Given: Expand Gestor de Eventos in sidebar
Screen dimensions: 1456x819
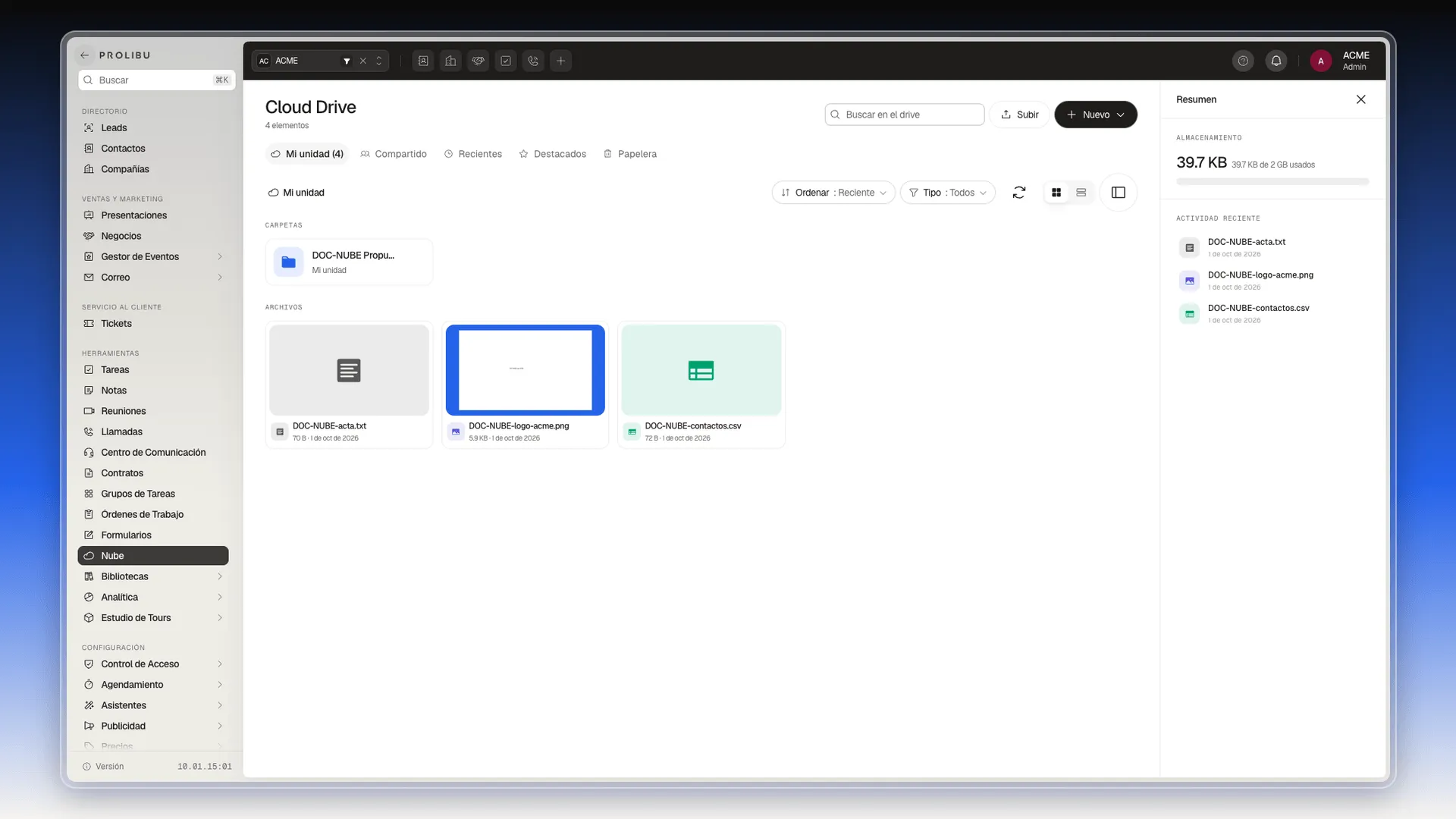Looking at the screenshot, I should tap(220, 257).
